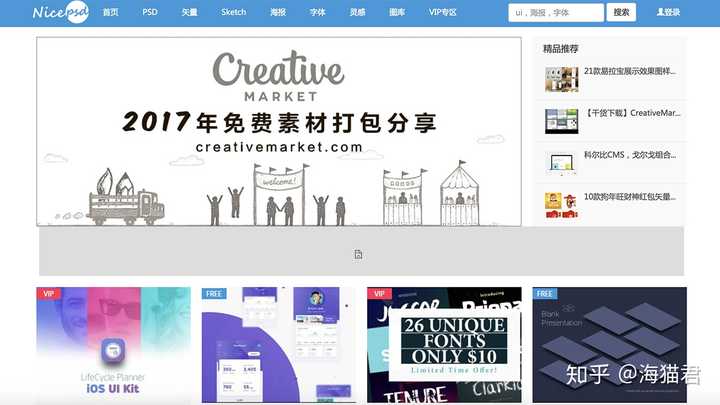Click the 搜索 button
This screenshot has width=720, height=405.
621,12
